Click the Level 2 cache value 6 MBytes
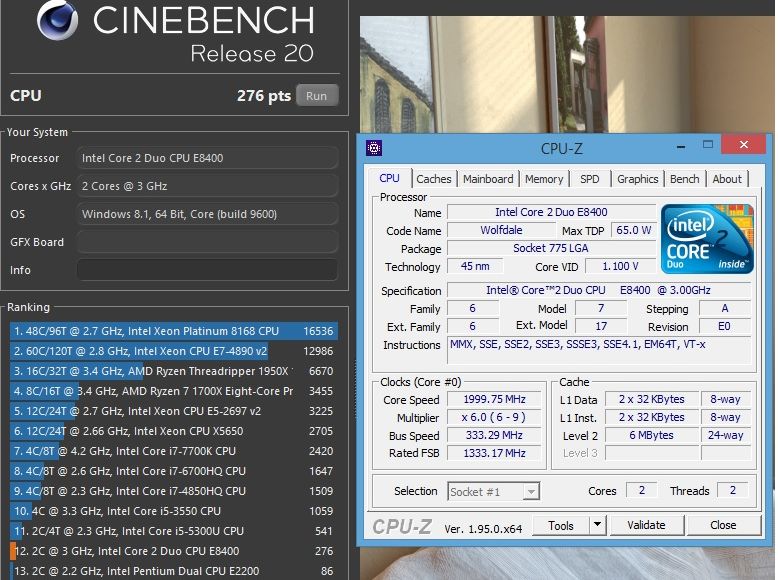Viewport: 778px width, 580px height. (651, 435)
